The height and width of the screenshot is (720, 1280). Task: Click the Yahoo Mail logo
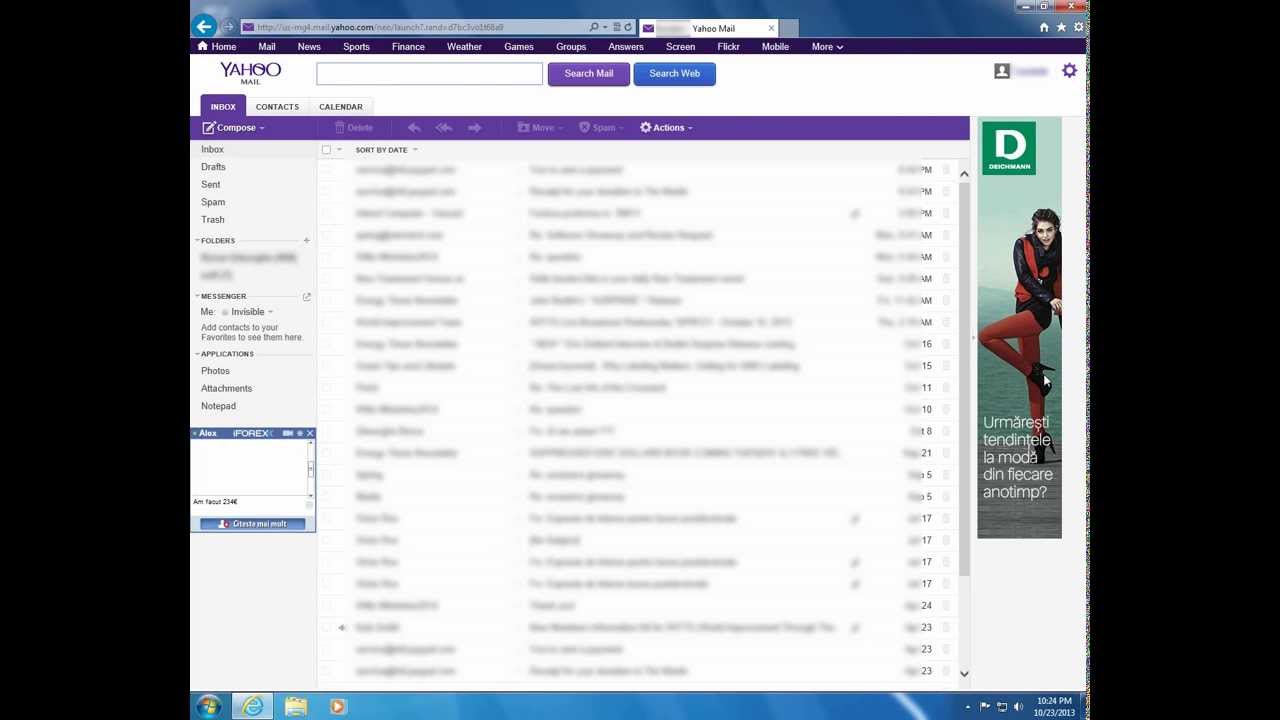point(250,72)
